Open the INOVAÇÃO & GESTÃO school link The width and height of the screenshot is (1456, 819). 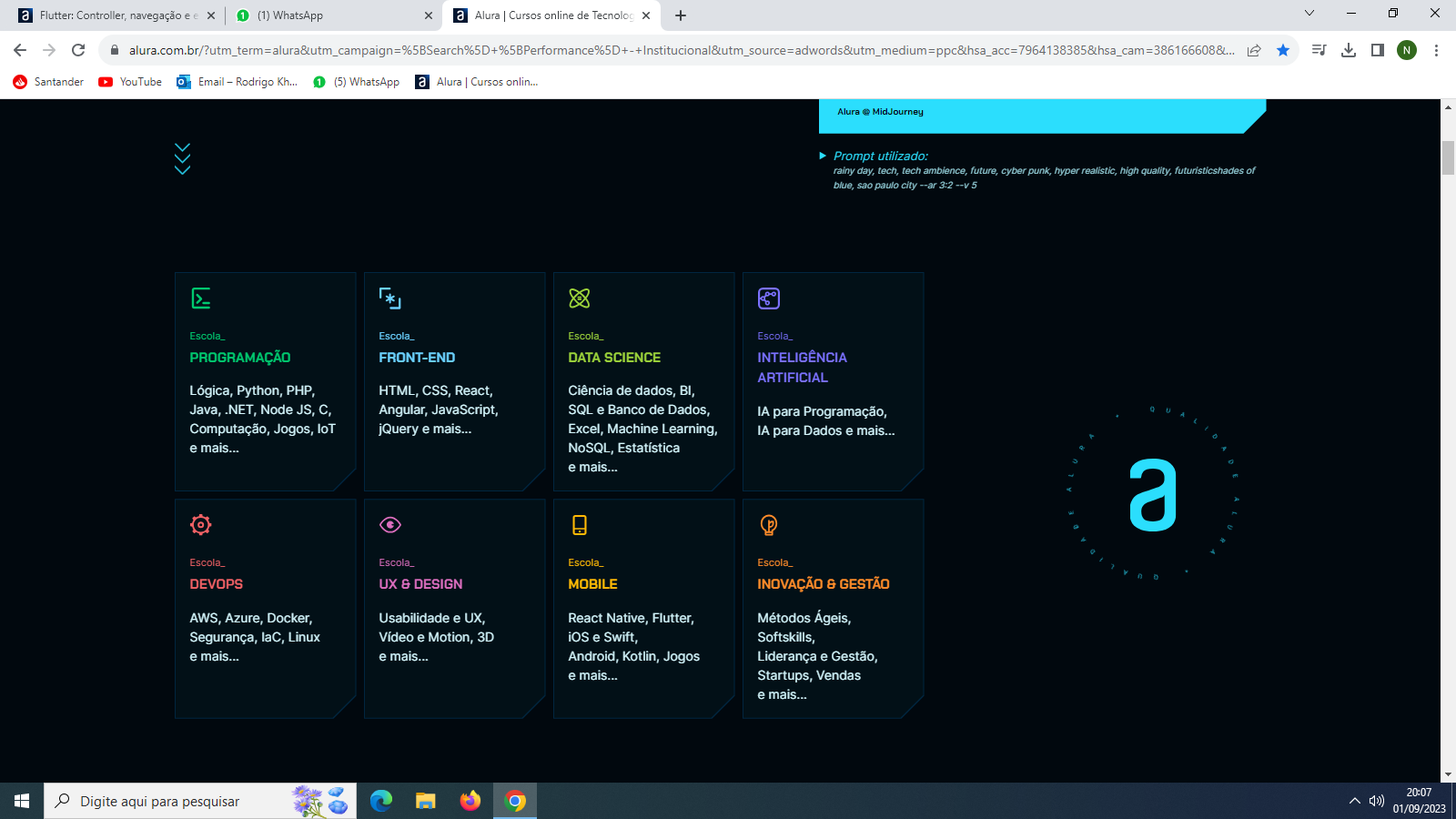coord(824,584)
